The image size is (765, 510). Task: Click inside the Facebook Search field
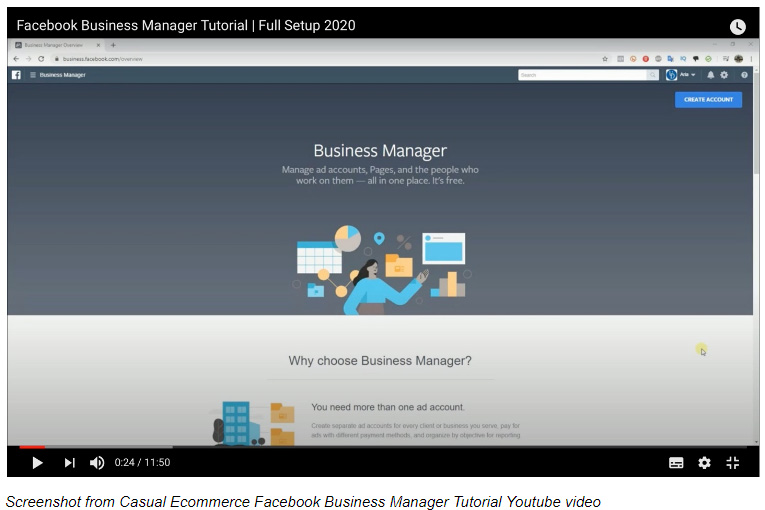(582, 75)
